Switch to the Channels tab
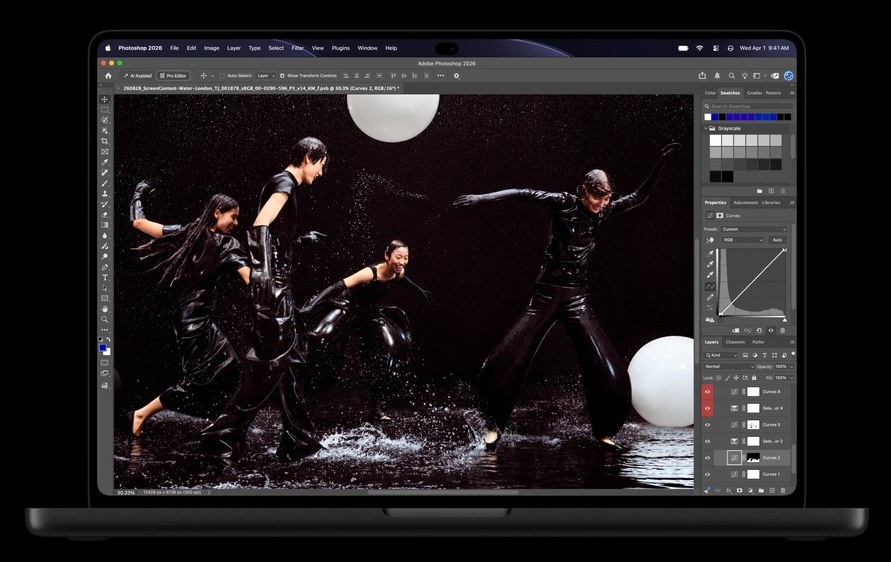This screenshot has height=562, width=891. [x=735, y=342]
